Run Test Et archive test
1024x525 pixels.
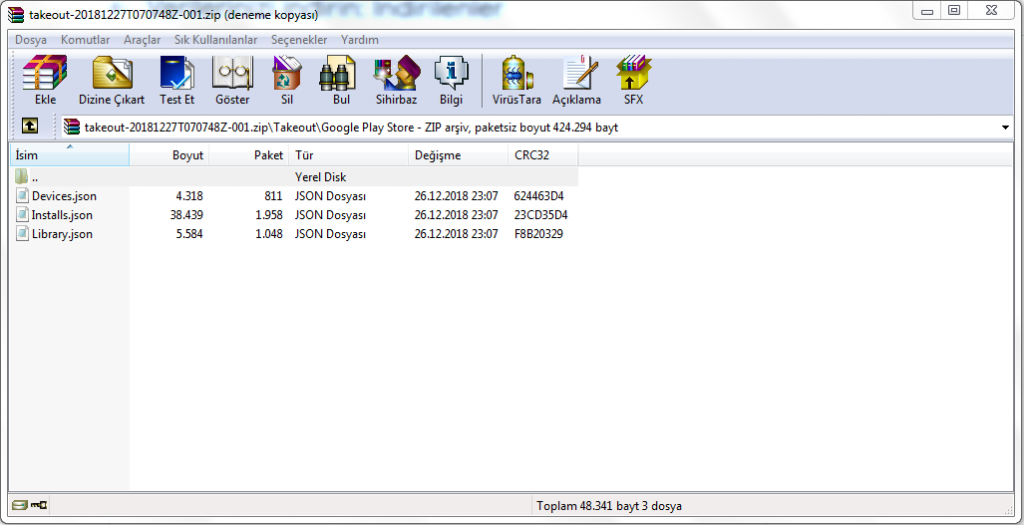click(177, 72)
